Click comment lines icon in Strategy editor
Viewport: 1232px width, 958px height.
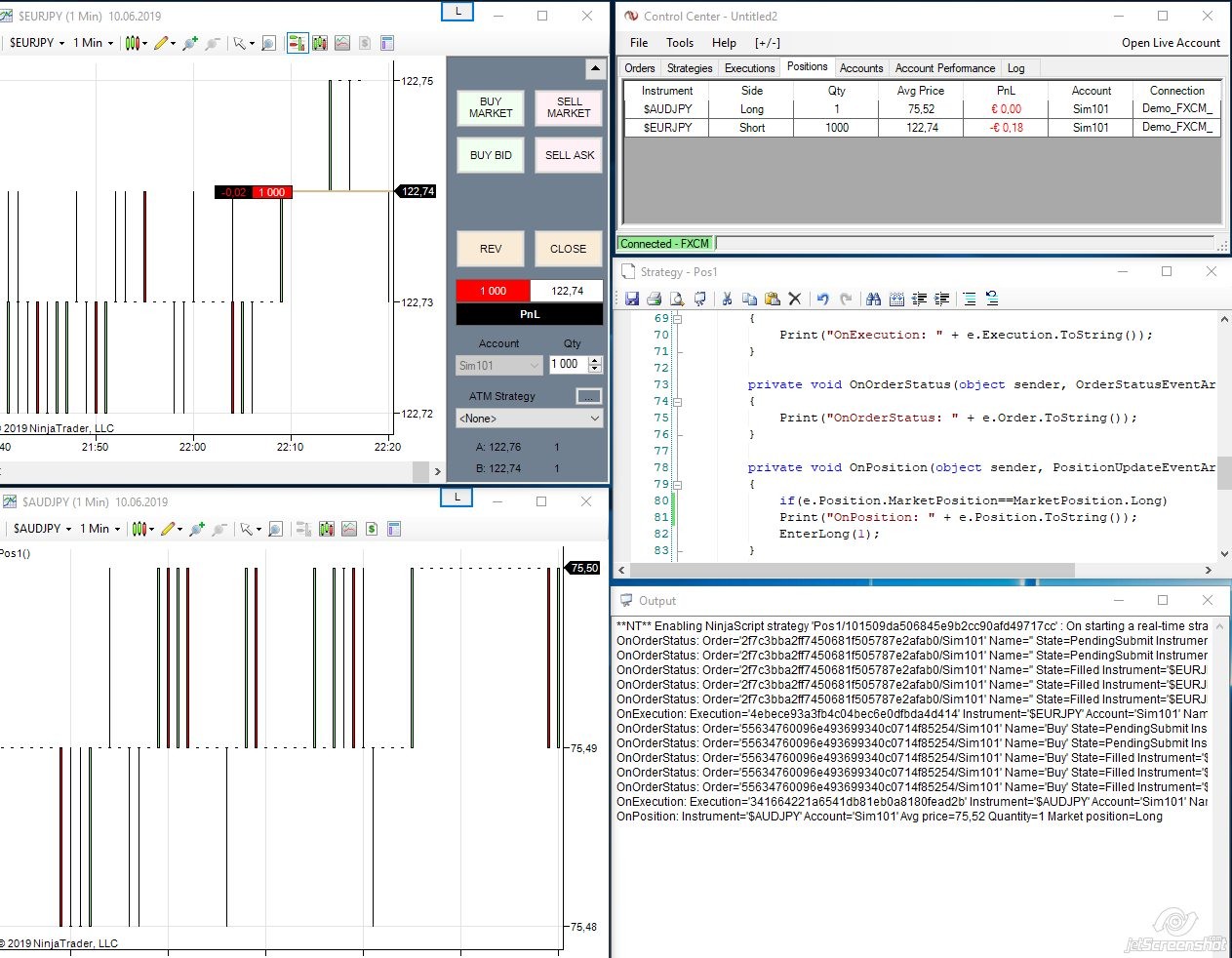click(969, 299)
